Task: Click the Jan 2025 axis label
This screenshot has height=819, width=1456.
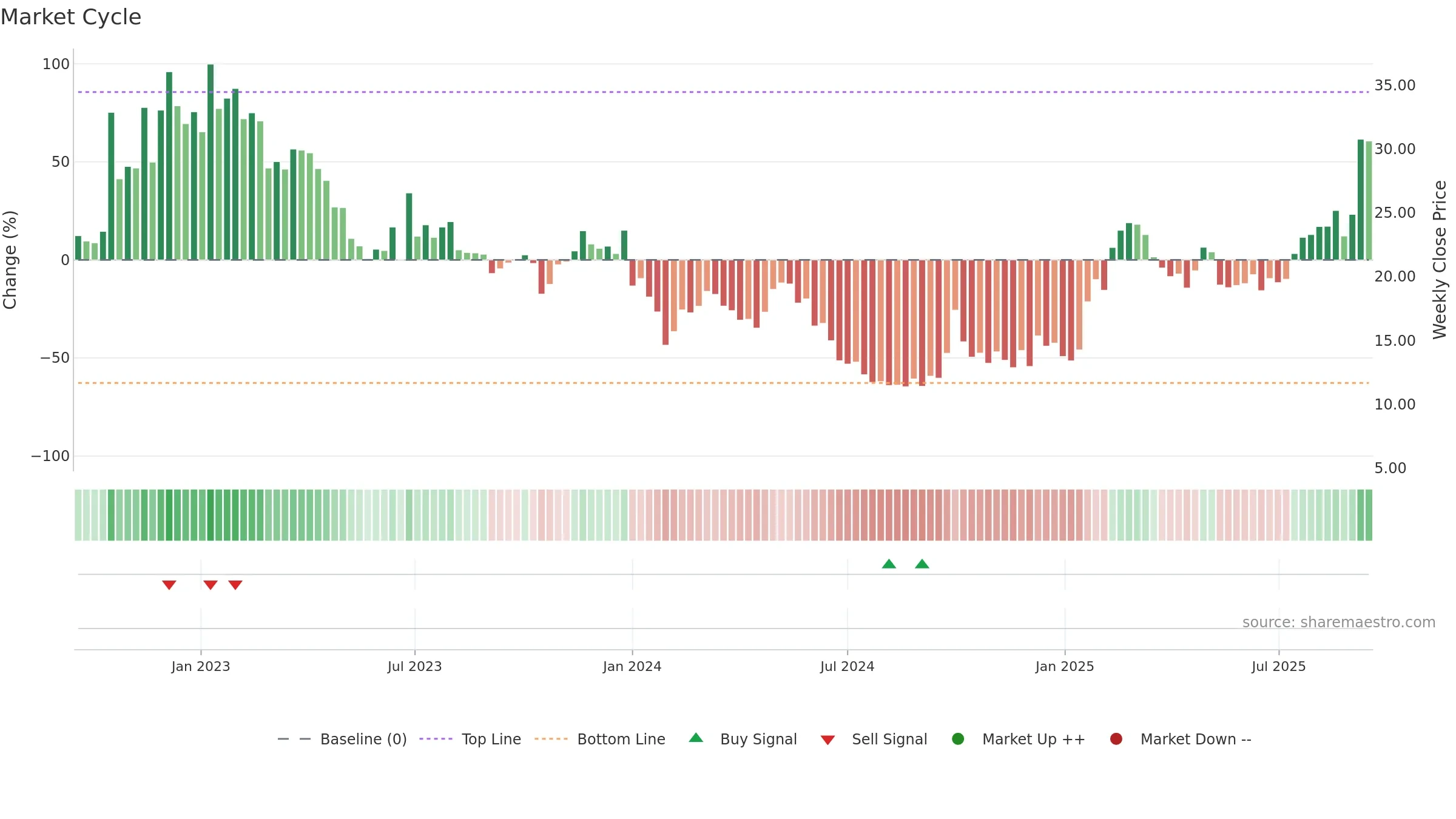Action: 1065,666
